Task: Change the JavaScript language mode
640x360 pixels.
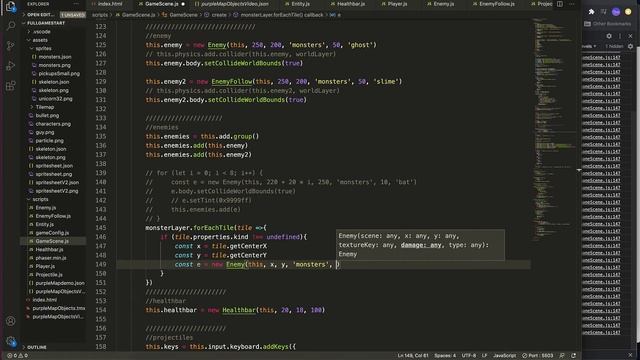Action: click(504, 356)
